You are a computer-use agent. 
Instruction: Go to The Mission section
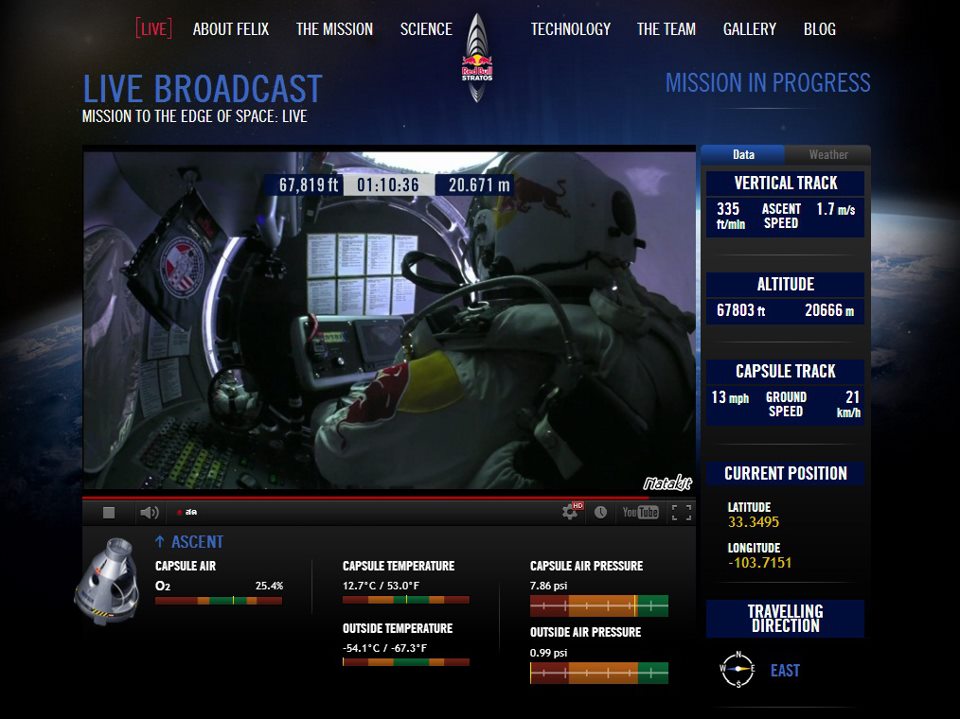click(x=334, y=29)
